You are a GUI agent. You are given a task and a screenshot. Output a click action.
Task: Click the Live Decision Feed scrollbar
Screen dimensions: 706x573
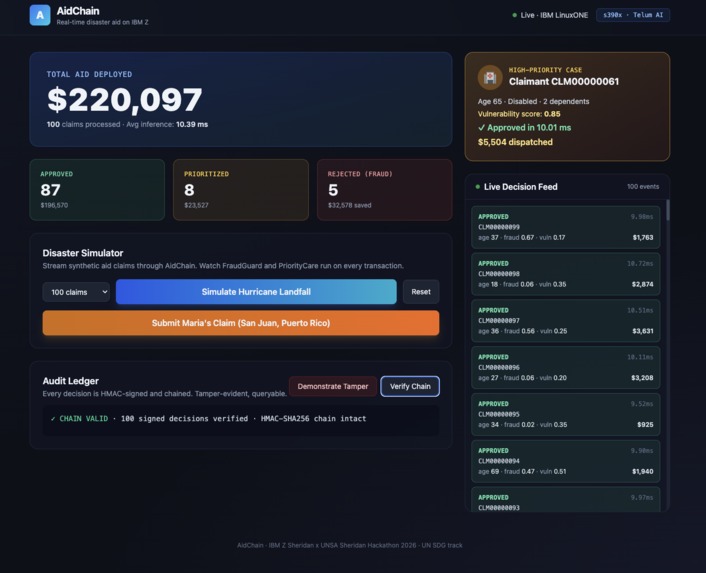[667, 210]
